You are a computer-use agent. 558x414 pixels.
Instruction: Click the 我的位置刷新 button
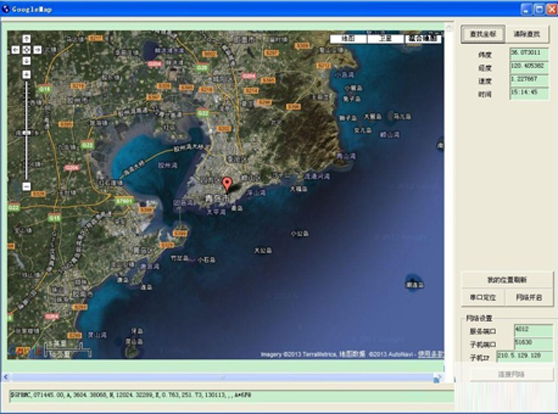[507, 280]
